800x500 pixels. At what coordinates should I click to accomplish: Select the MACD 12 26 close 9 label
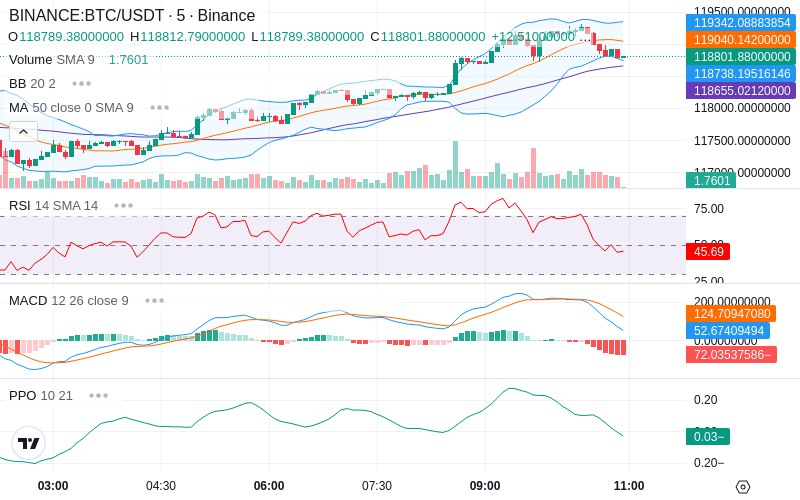68,301
